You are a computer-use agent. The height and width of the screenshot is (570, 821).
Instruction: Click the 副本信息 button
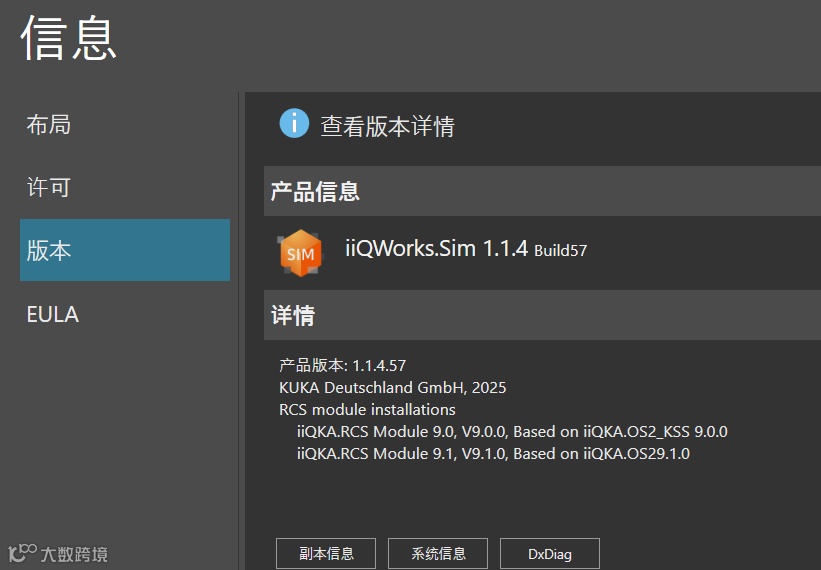(326, 553)
